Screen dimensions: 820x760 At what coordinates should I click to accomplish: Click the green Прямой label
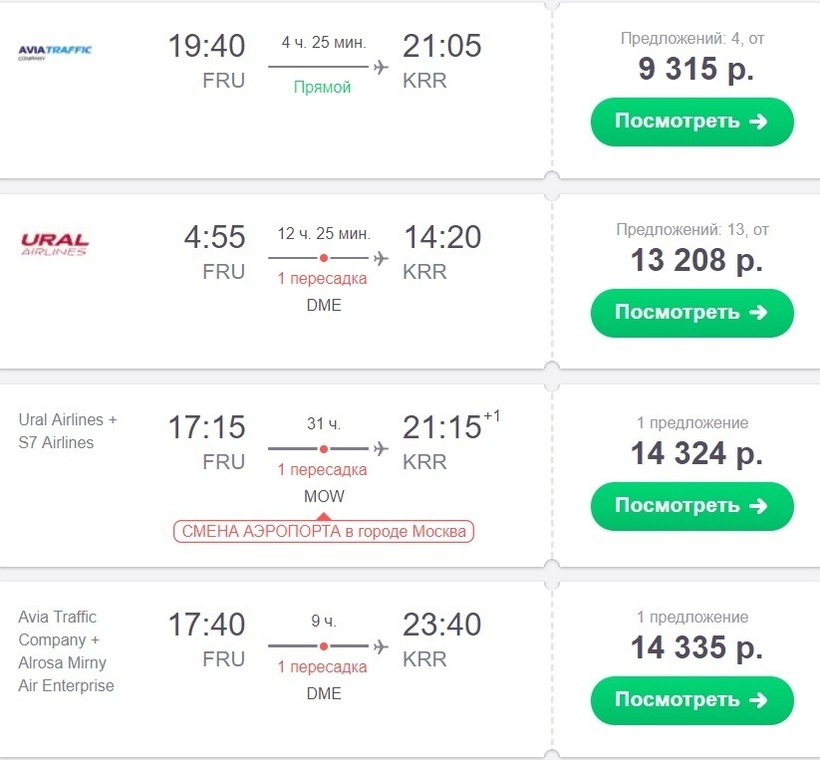pos(322,87)
